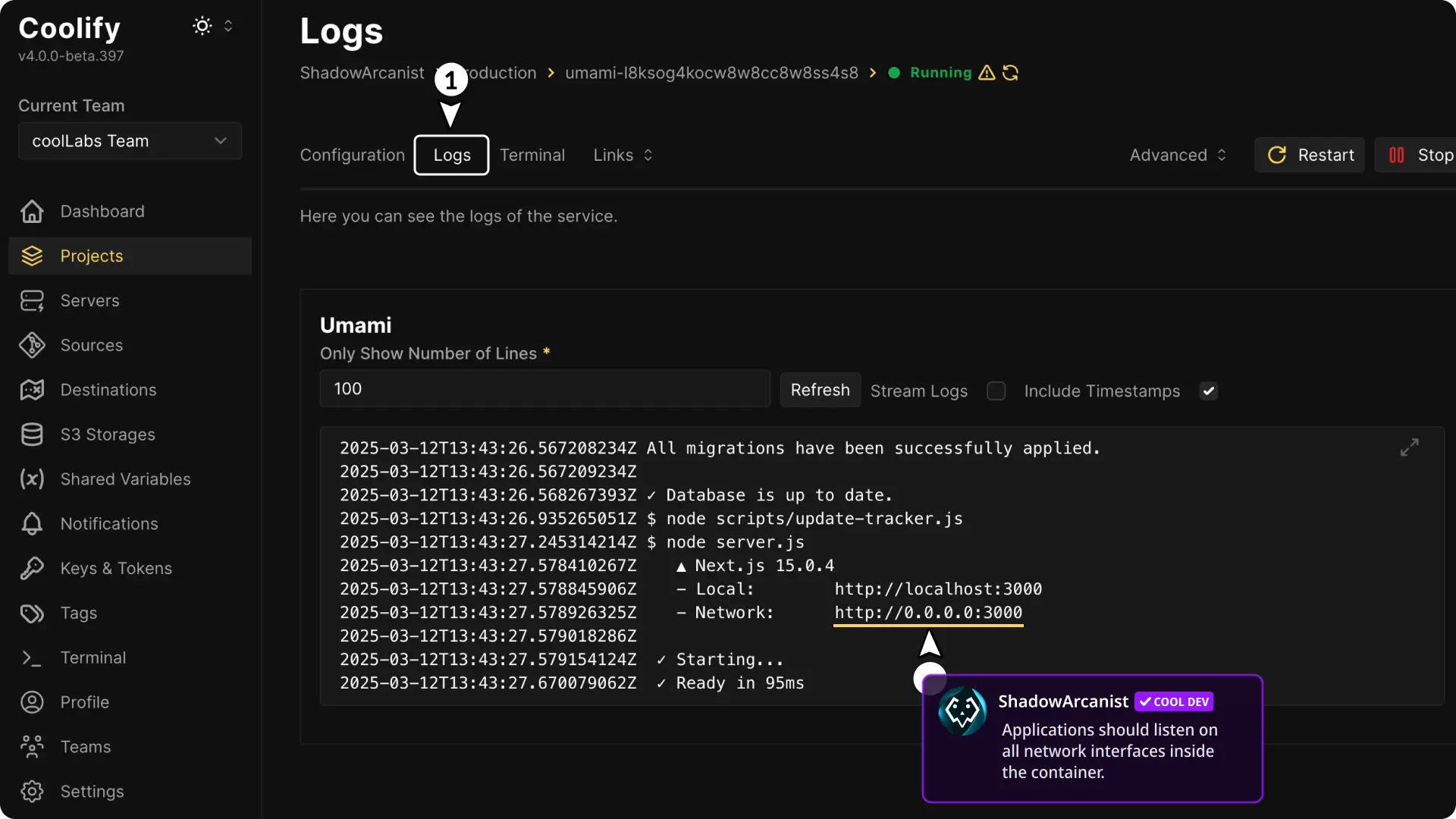Image resolution: width=1456 pixels, height=819 pixels.
Task: Click the refresh status icon next to Running
Action: click(x=1010, y=73)
